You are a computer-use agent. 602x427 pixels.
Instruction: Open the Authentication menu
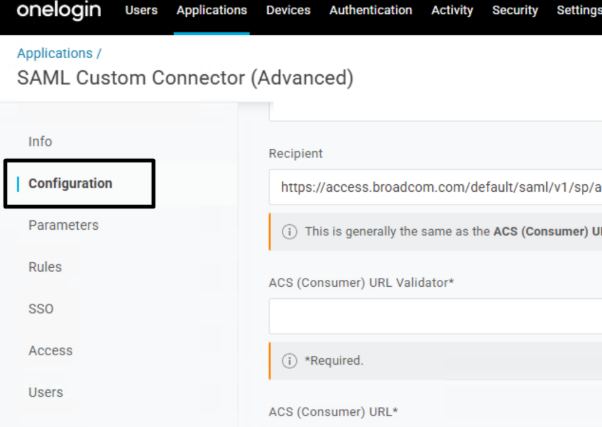370,11
